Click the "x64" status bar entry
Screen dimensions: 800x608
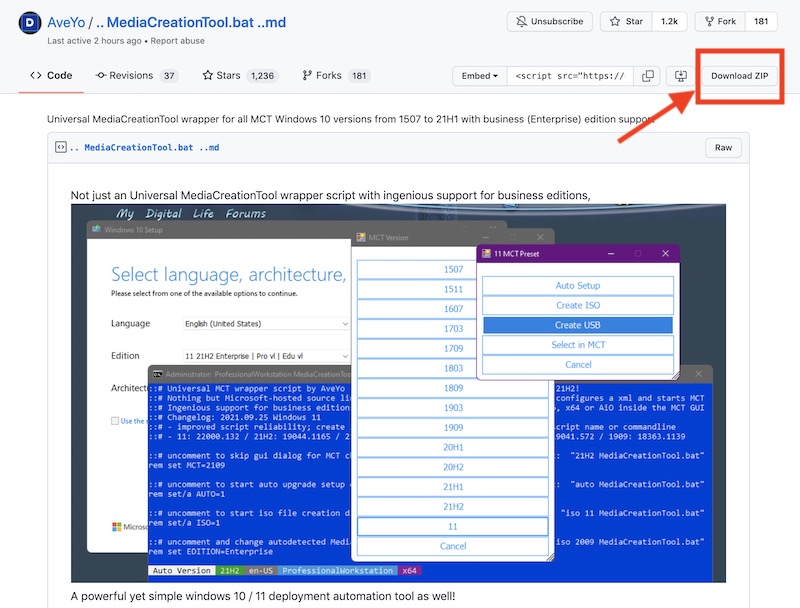pos(409,571)
